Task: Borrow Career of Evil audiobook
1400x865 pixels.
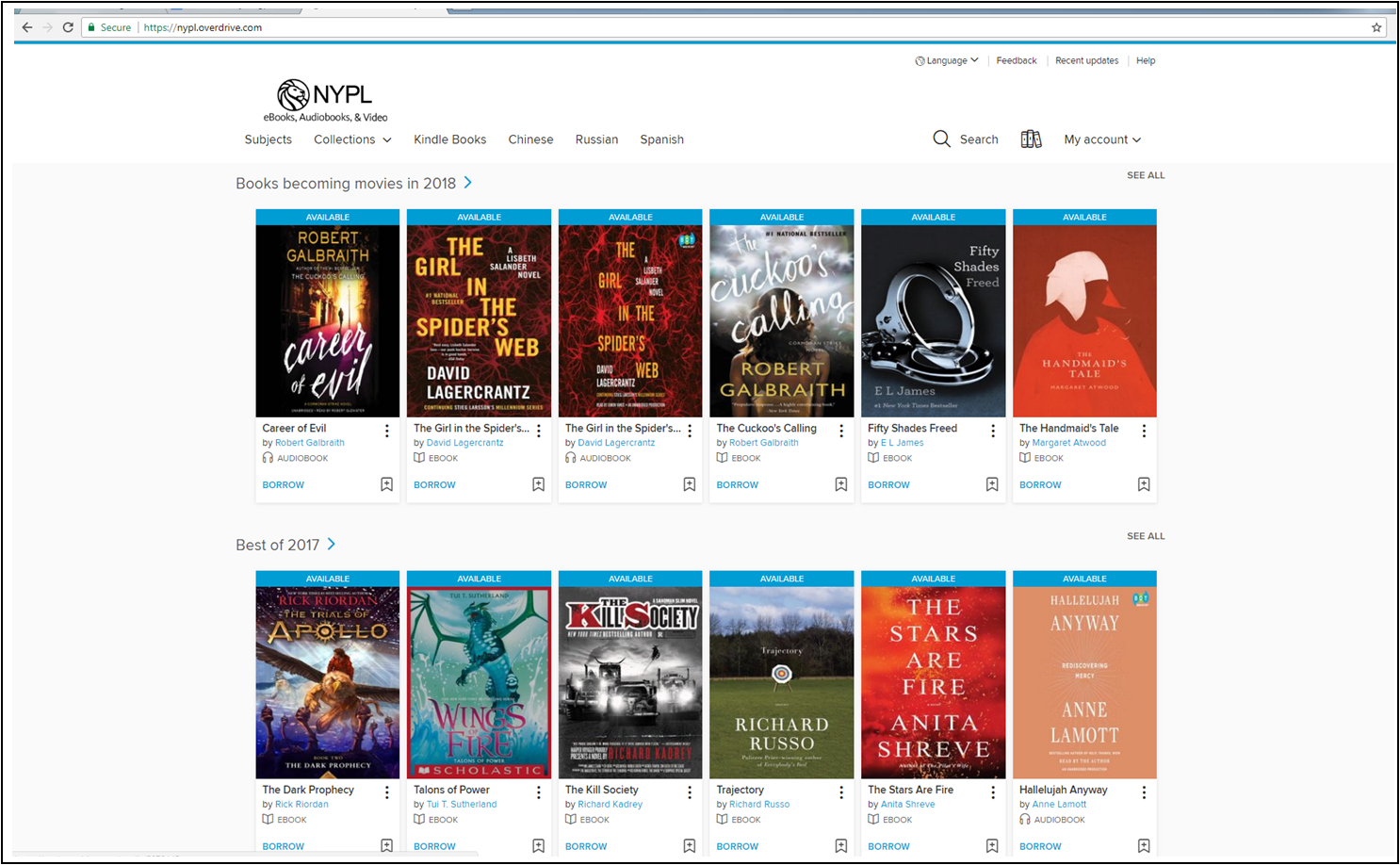Action: tap(284, 485)
